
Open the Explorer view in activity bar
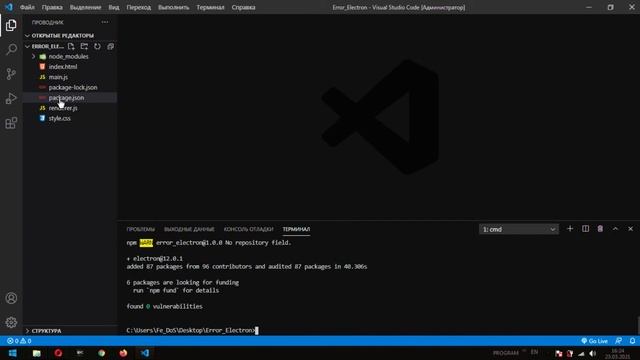coord(11,25)
